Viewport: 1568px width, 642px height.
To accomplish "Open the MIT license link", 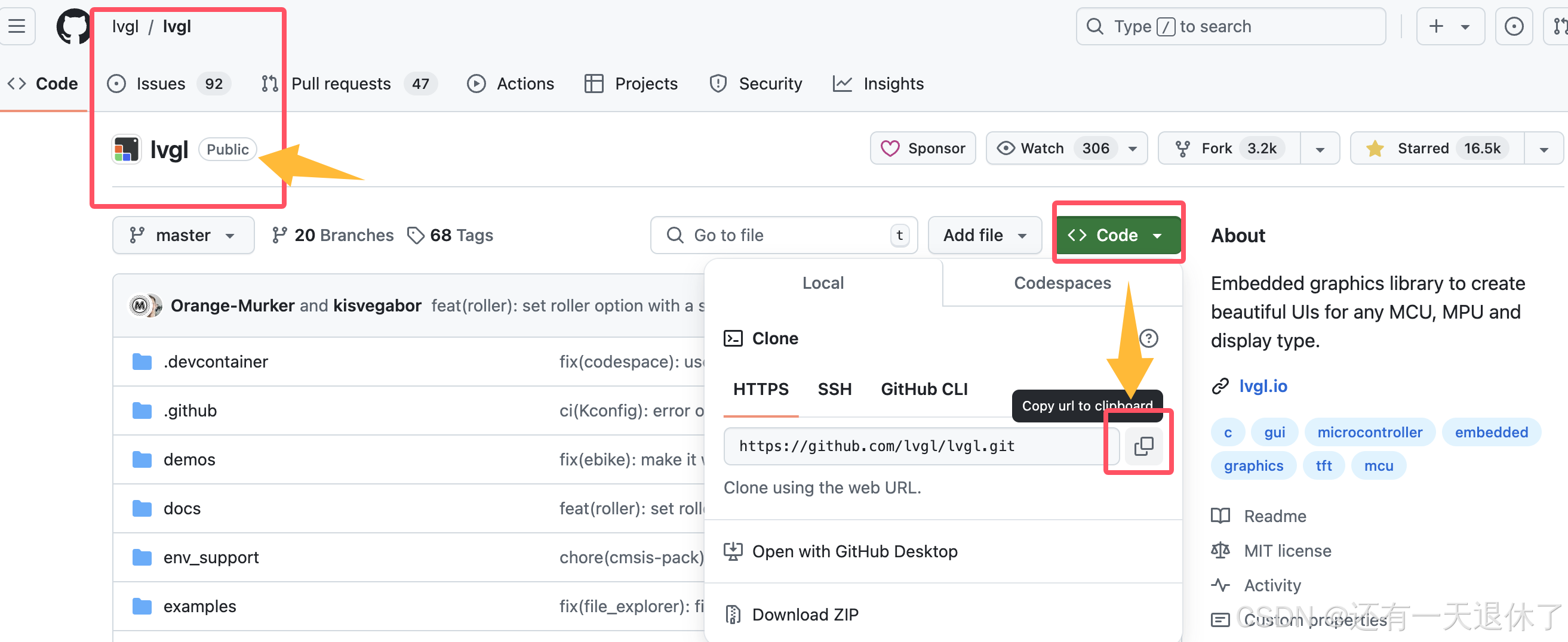I will 1287,551.
